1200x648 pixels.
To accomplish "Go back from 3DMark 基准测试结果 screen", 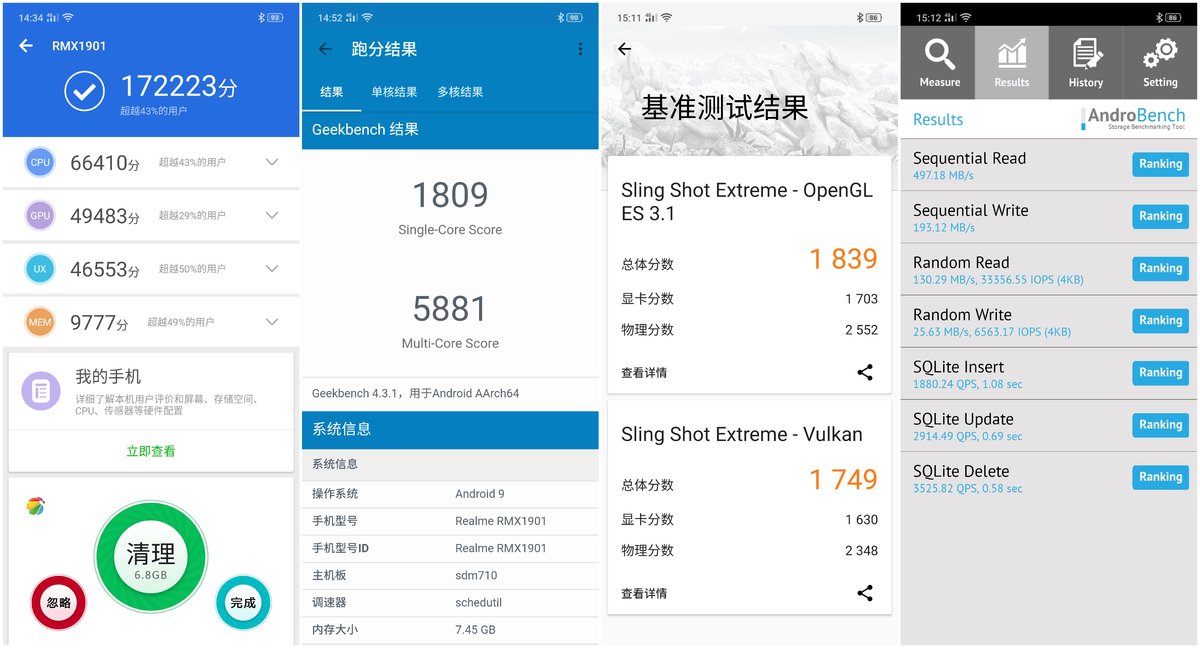I will pos(625,49).
